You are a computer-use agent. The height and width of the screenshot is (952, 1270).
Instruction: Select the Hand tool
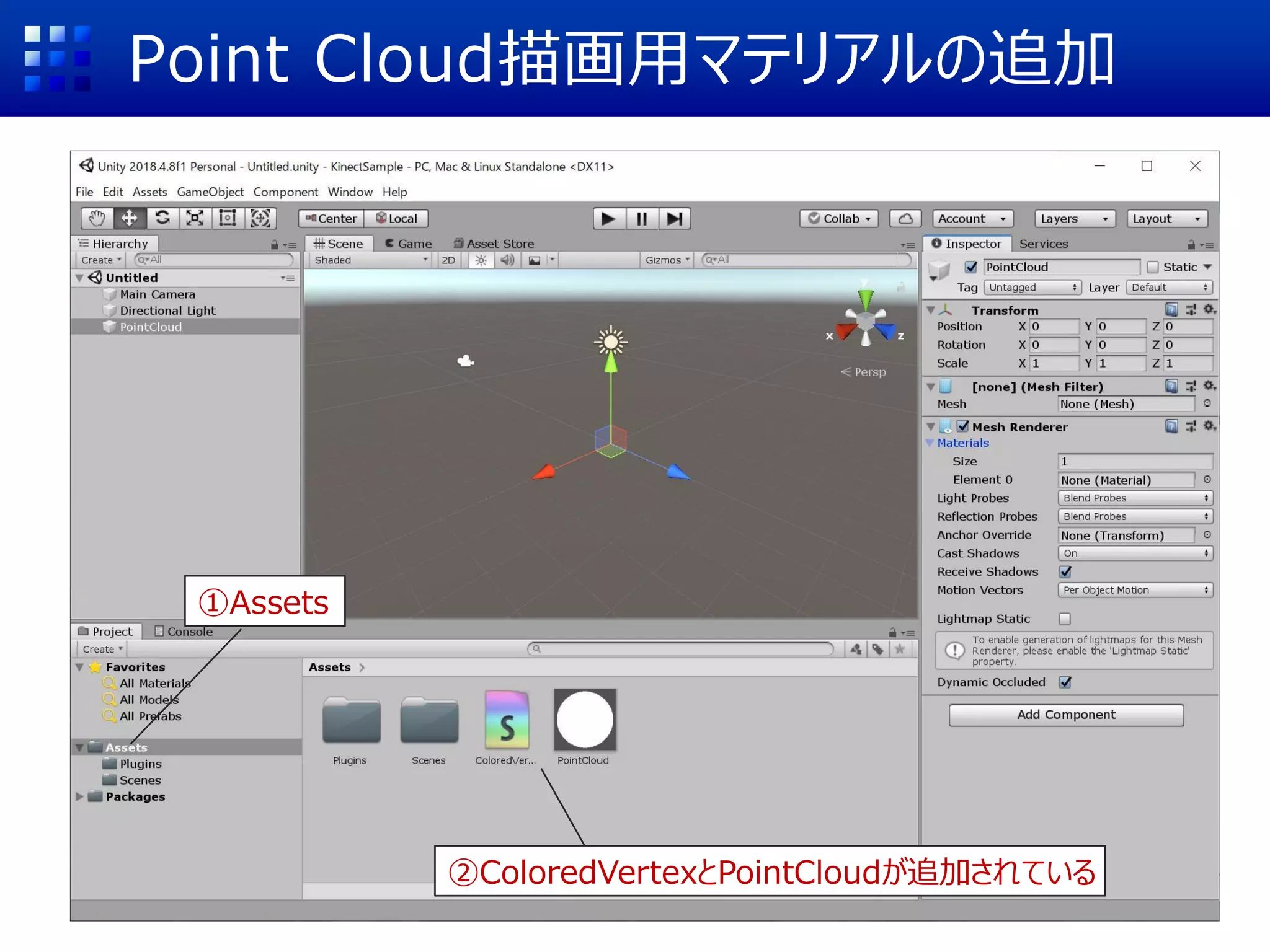point(97,218)
